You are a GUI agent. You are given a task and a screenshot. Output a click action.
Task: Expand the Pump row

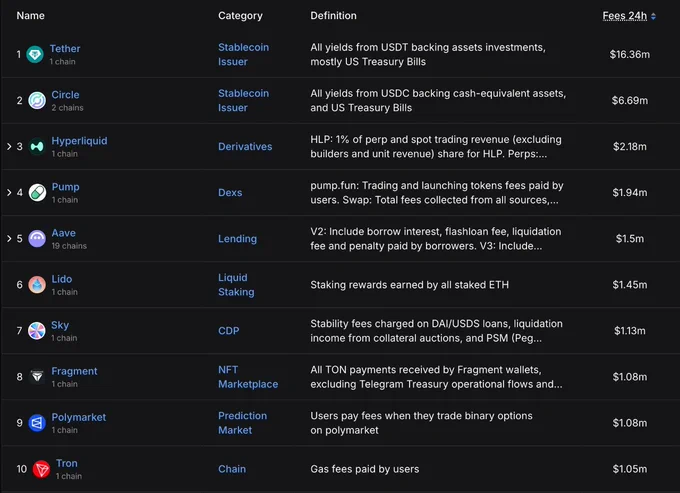(x=9, y=193)
